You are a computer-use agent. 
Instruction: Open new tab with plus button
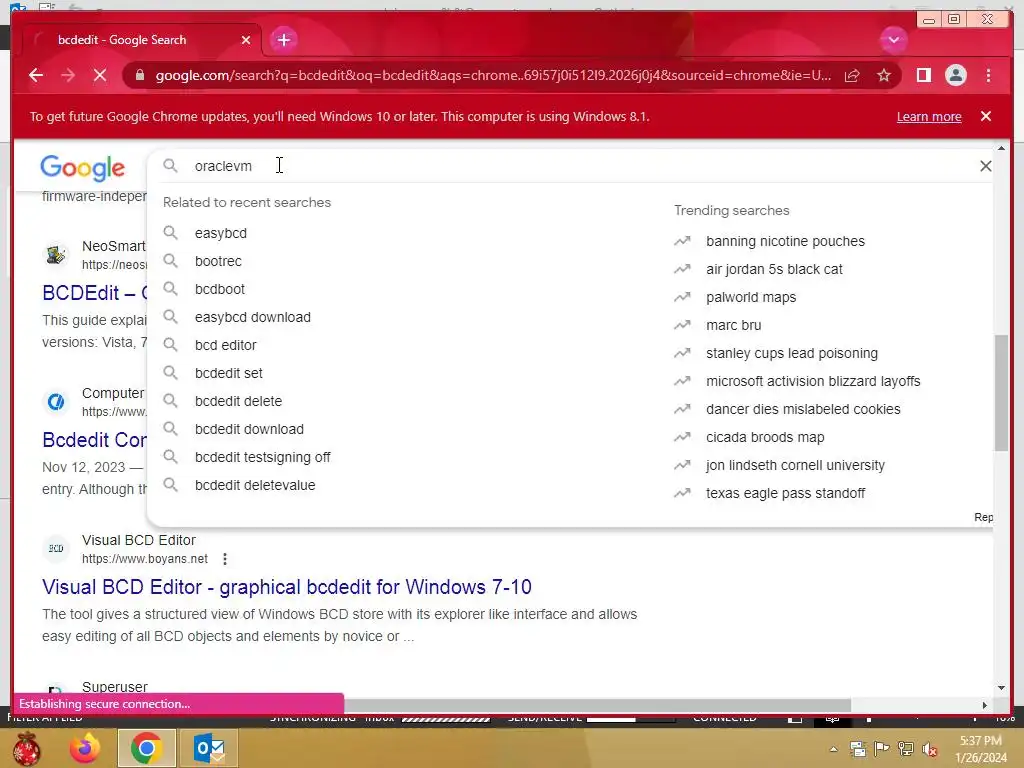point(283,40)
